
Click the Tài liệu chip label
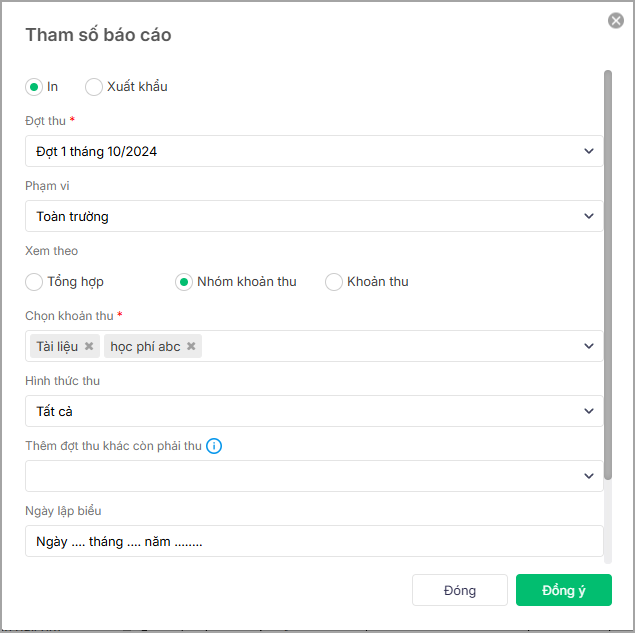pyautogui.click(x=58, y=346)
